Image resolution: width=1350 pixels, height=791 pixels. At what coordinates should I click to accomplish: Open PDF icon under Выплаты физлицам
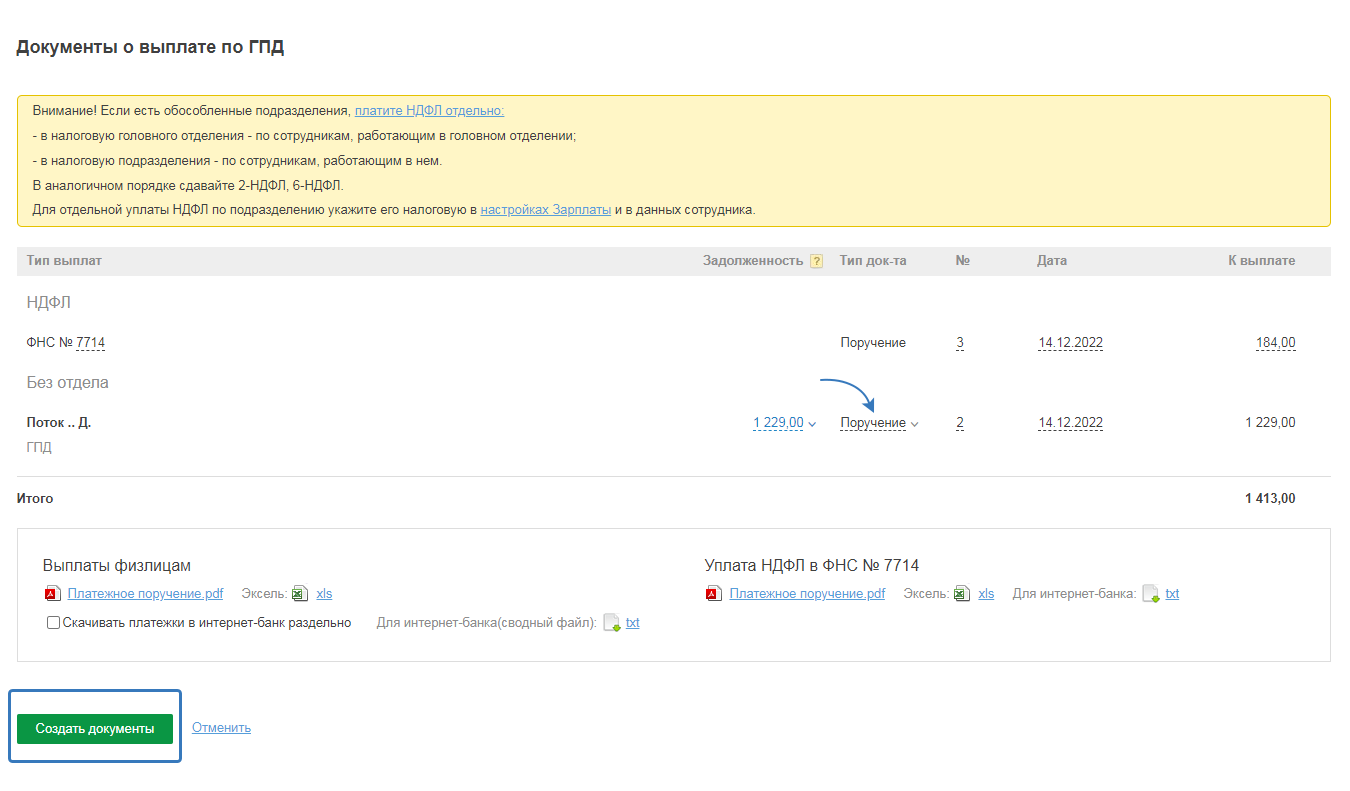(52, 594)
